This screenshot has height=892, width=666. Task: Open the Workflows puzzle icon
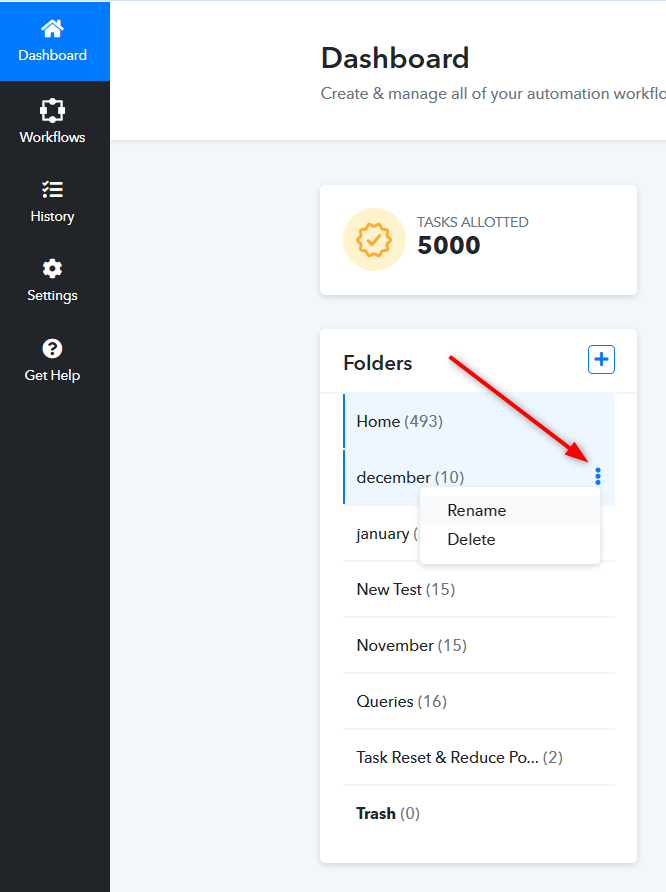pos(52,110)
